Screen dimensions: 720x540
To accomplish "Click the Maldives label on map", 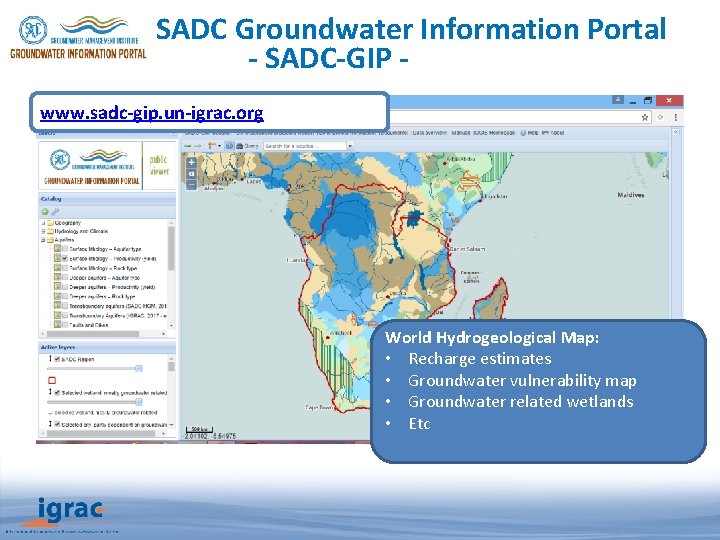I will point(631,195).
